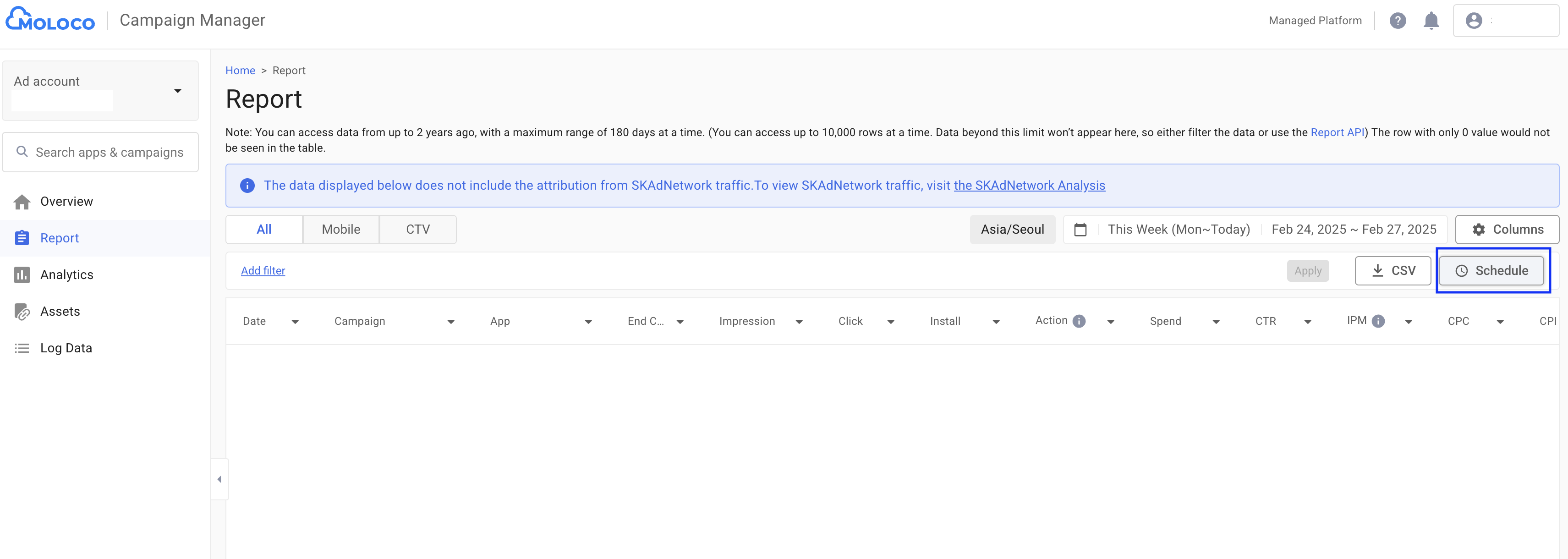Click the Search apps & campaigns field

pos(100,152)
